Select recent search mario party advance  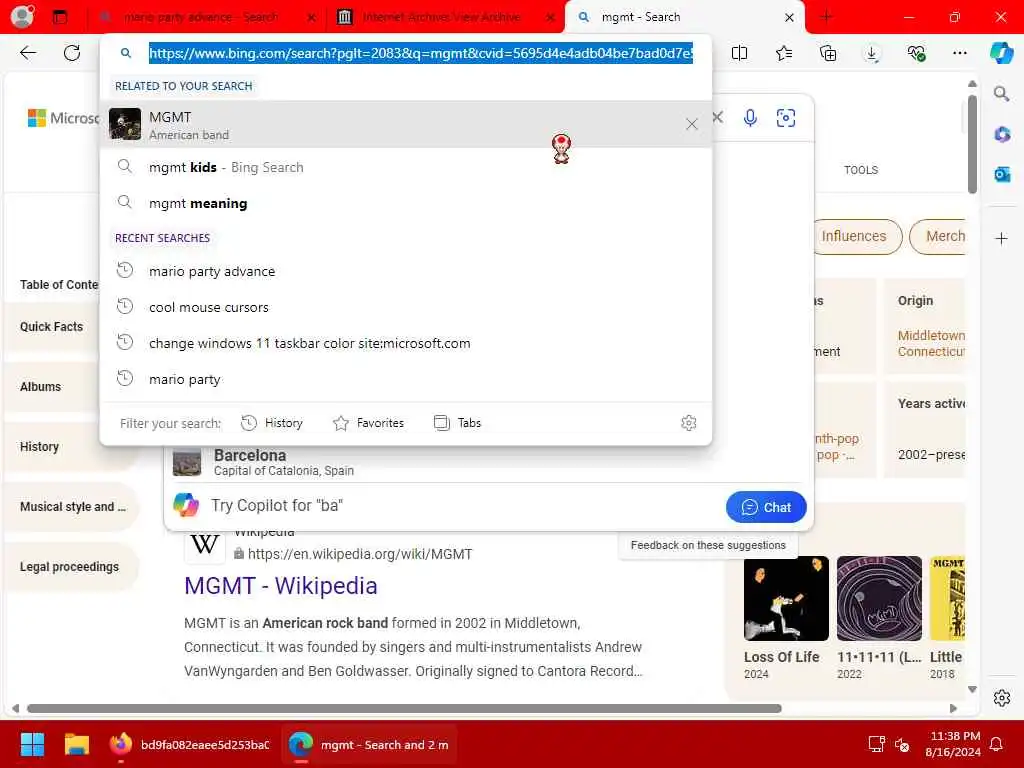406,271
